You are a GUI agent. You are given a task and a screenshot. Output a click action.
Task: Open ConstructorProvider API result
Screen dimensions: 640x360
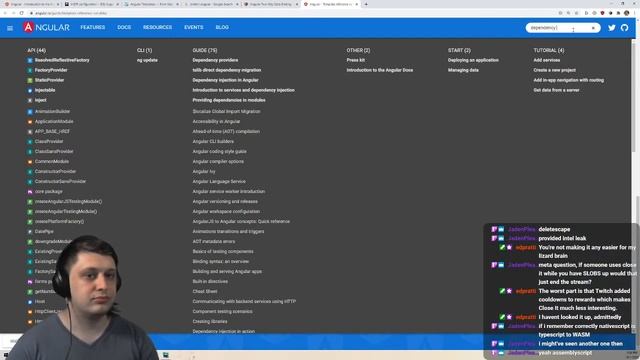click(55, 171)
